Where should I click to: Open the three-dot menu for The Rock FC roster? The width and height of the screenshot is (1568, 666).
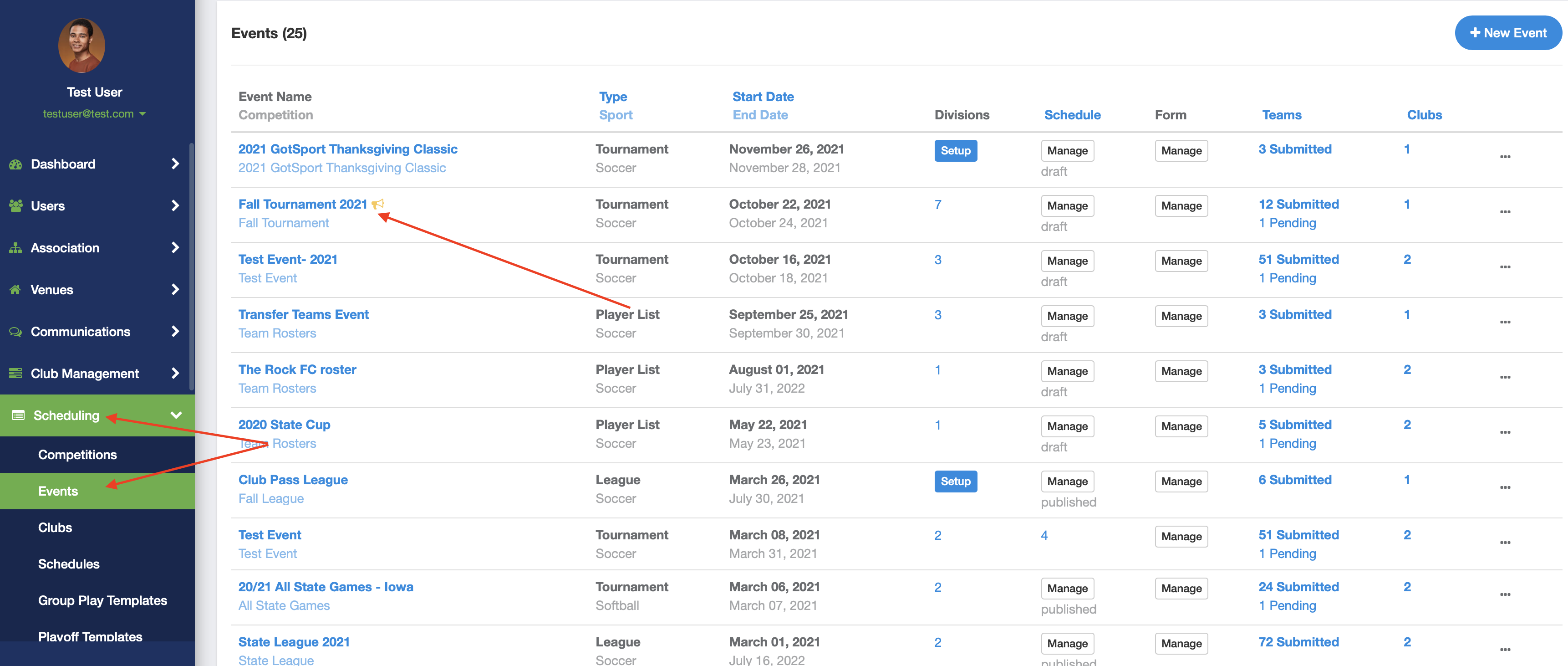[x=1505, y=378]
